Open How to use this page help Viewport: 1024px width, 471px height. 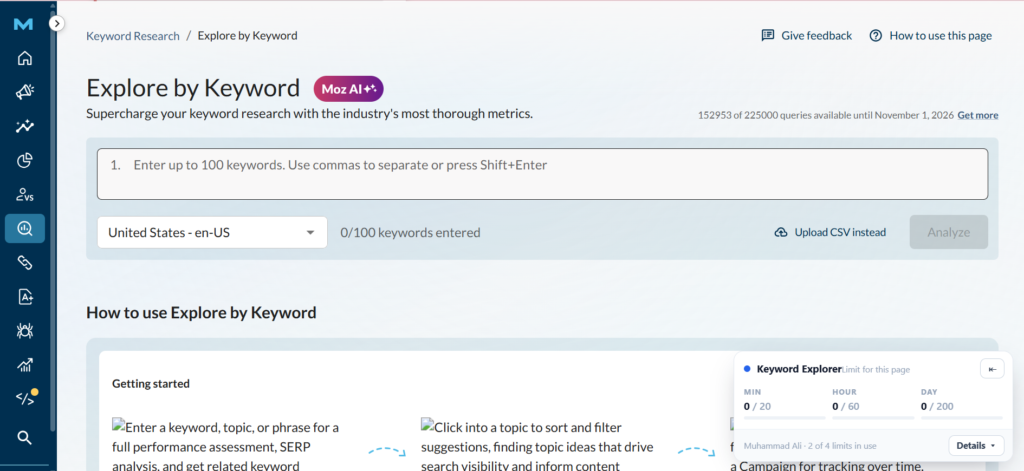(x=931, y=36)
